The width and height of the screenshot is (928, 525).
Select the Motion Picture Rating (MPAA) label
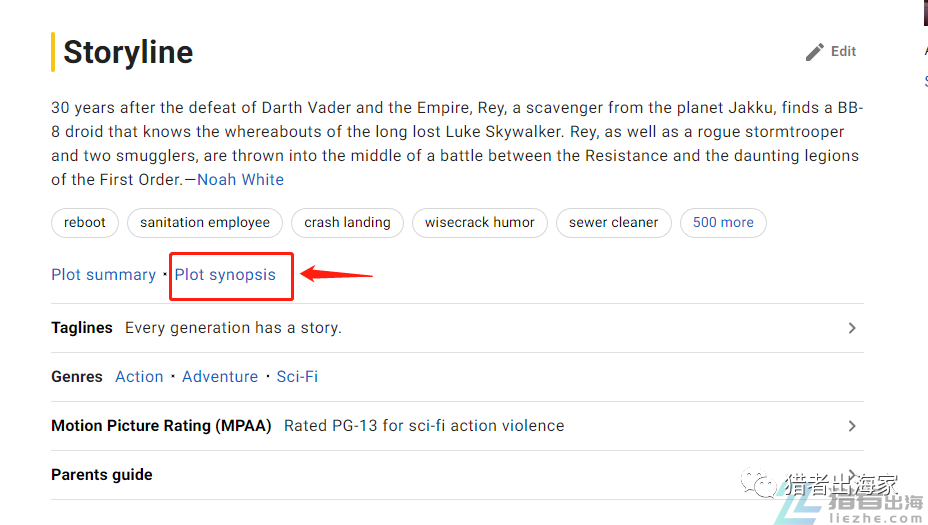[x=161, y=426]
